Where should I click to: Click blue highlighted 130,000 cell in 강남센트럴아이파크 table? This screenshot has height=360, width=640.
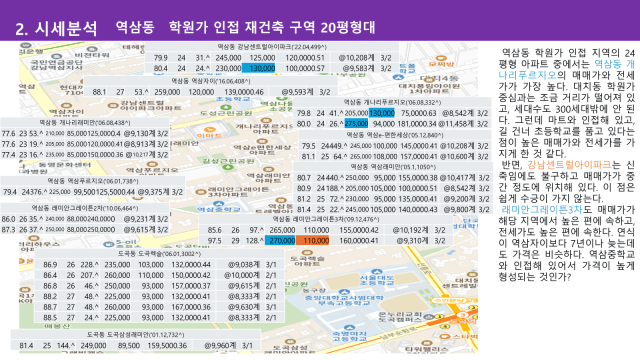tap(259, 69)
